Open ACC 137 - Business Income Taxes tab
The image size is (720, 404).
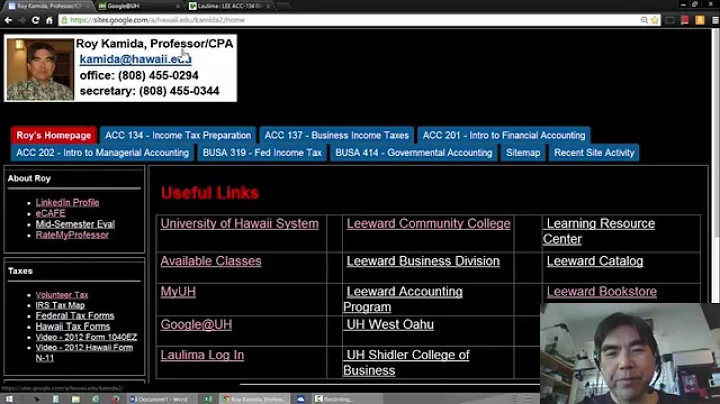pyautogui.click(x=337, y=135)
